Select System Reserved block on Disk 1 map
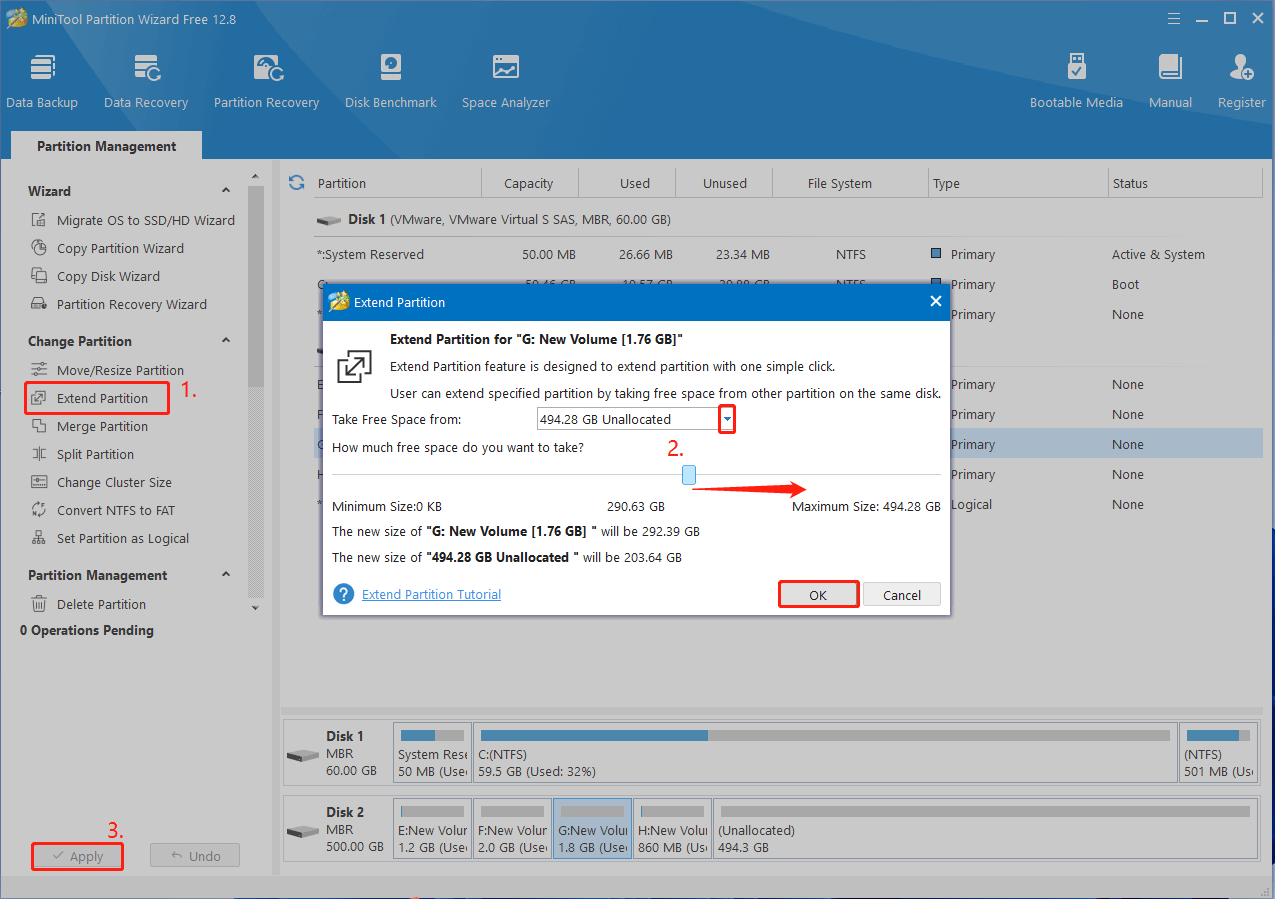This screenshot has width=1275, height=899. click(433, 753)
